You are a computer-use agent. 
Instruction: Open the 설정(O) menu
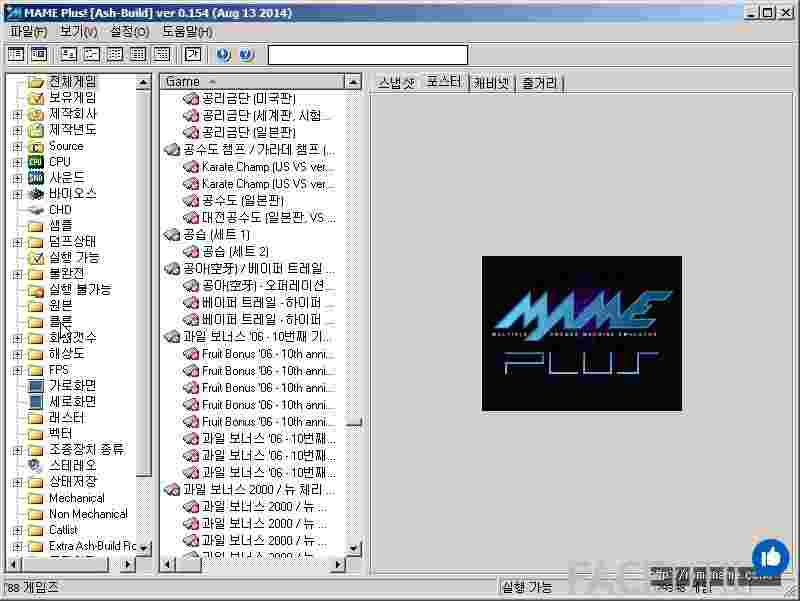130,32
